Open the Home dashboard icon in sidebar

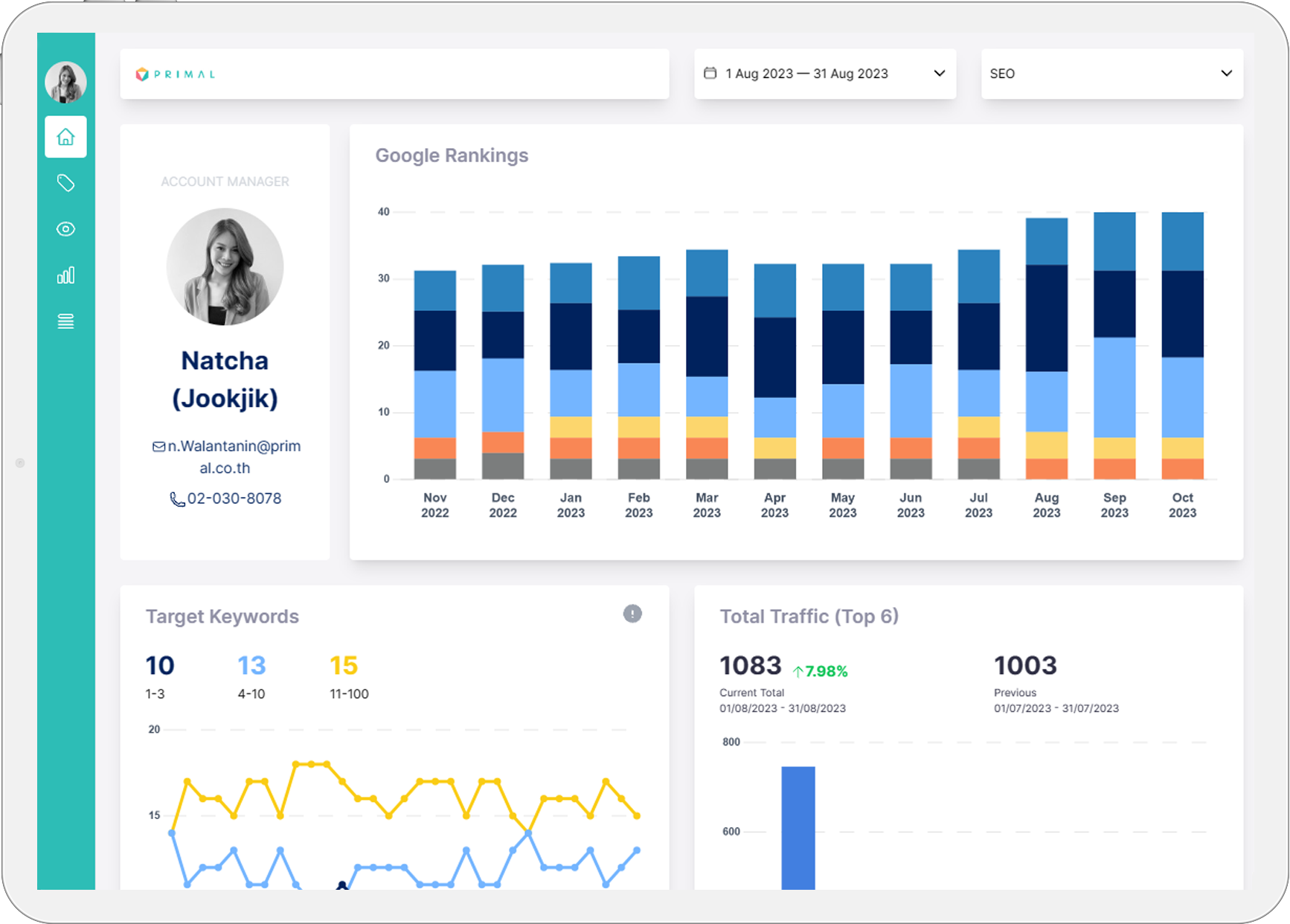65,137
